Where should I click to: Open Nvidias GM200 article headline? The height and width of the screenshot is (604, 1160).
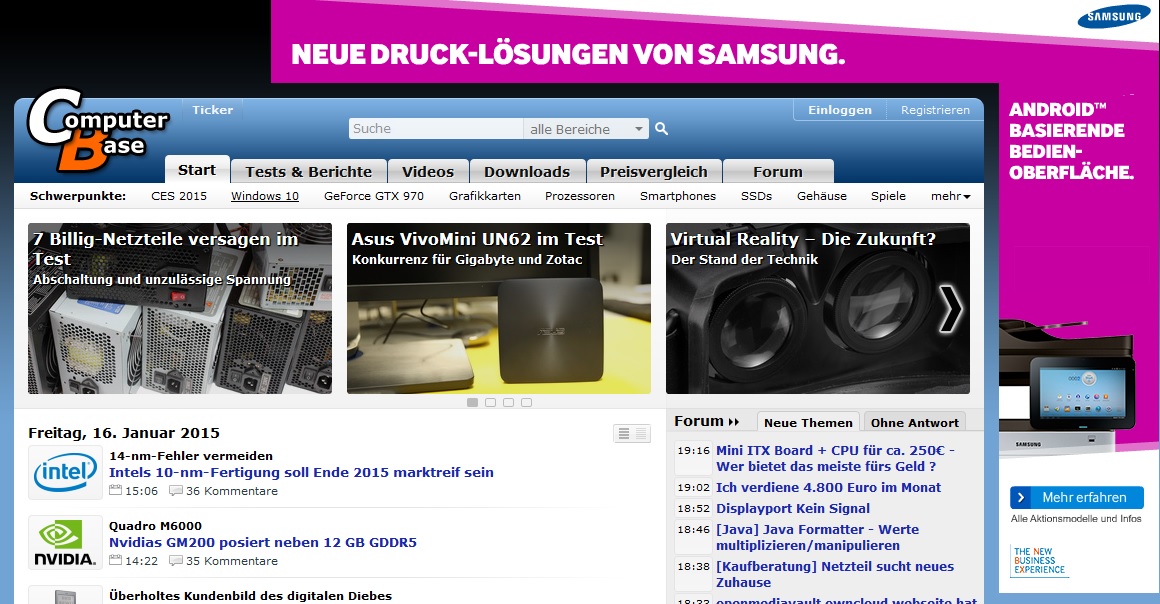click(263, 543)
